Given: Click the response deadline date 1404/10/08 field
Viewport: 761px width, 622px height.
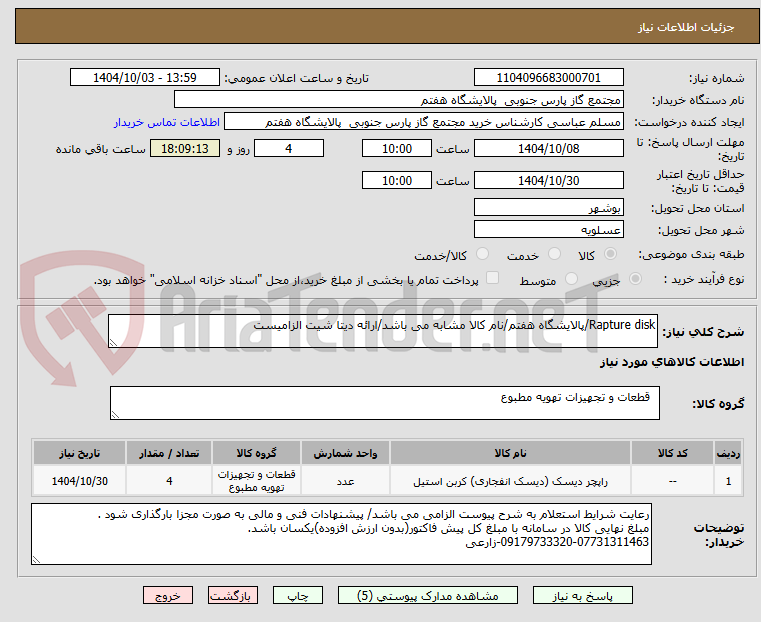Looking at the screenshot, I should 548,148.
